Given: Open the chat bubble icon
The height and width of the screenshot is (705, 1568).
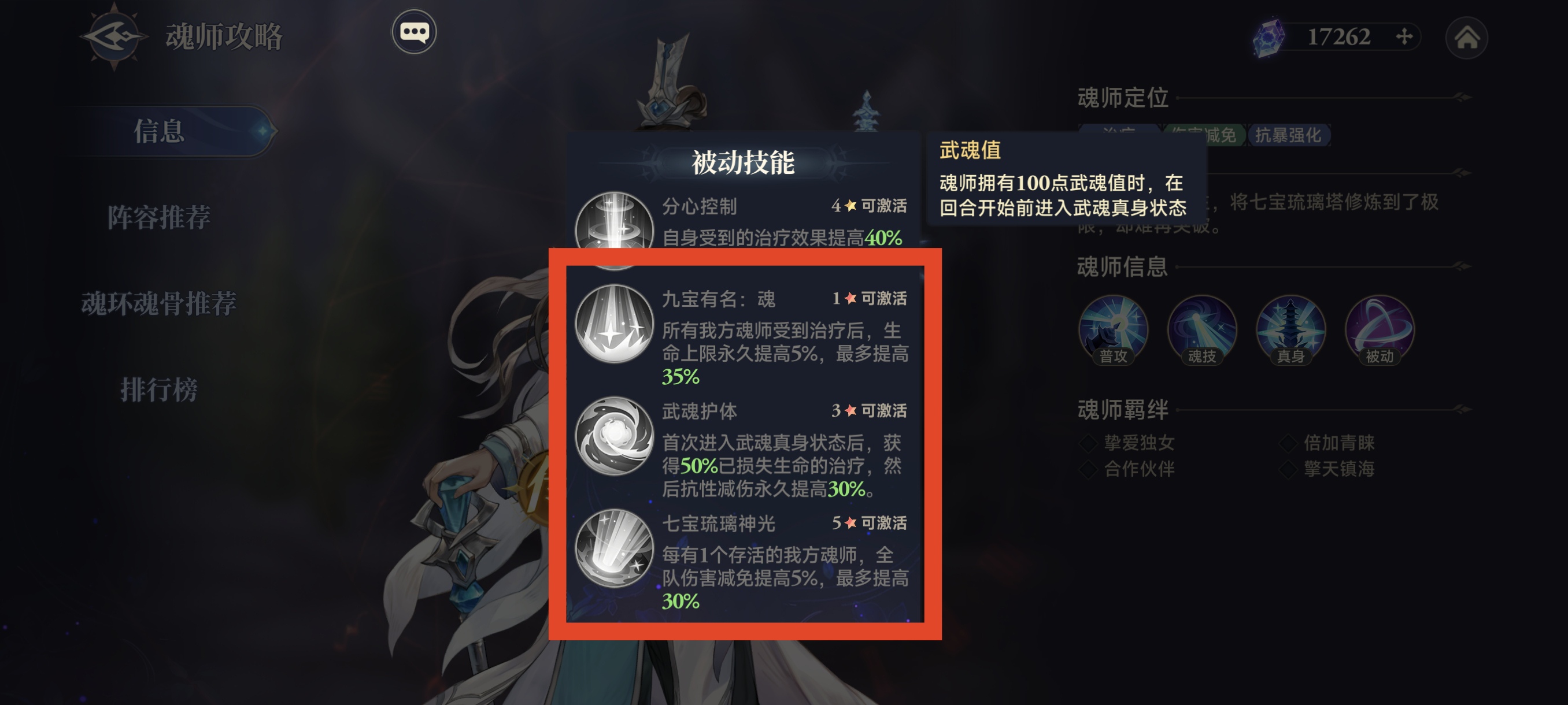Looking at the screenshot, I should [414, 32].
